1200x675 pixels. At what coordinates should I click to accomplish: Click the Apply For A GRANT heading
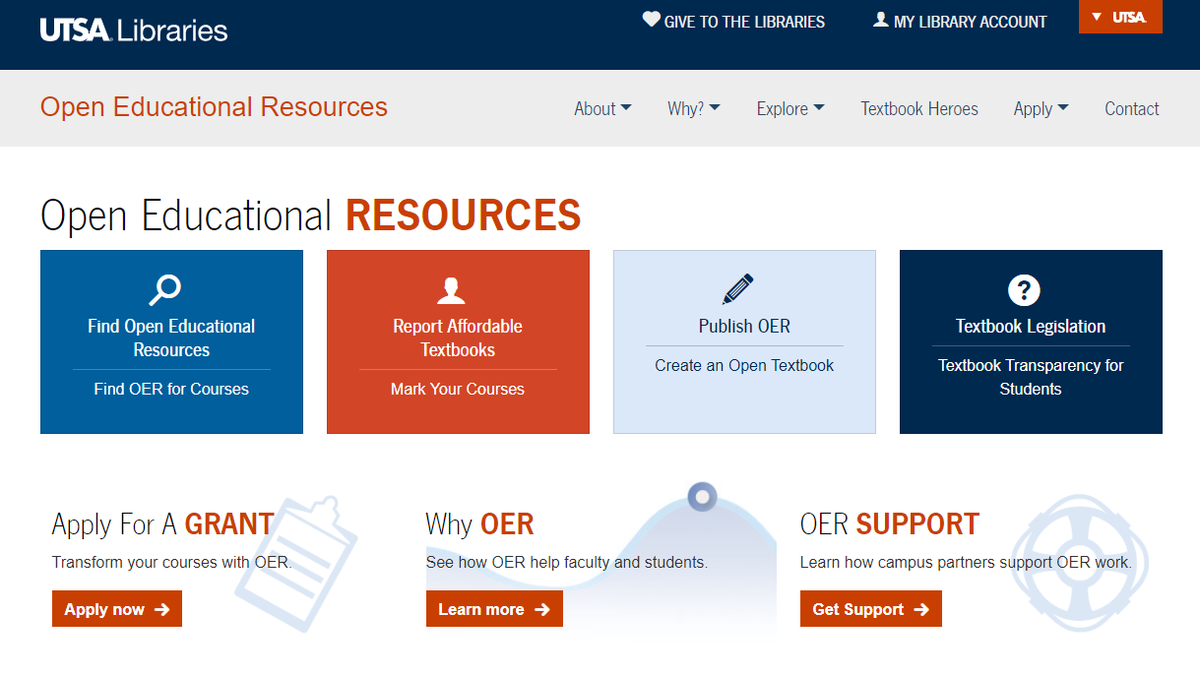tap(163, 524)
